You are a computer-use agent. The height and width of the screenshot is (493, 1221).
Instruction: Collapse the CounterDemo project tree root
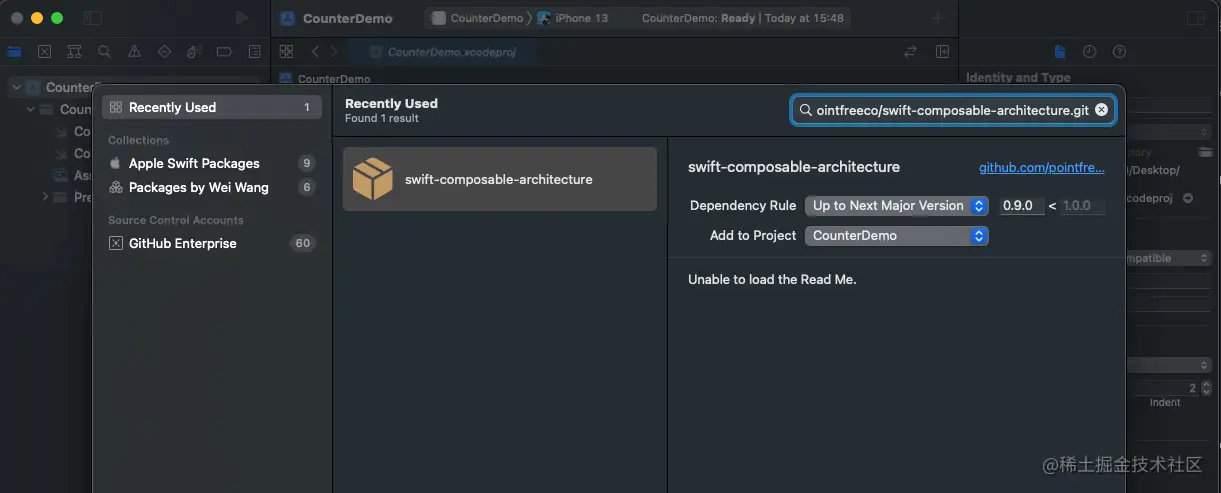click(x=16, y=87)
